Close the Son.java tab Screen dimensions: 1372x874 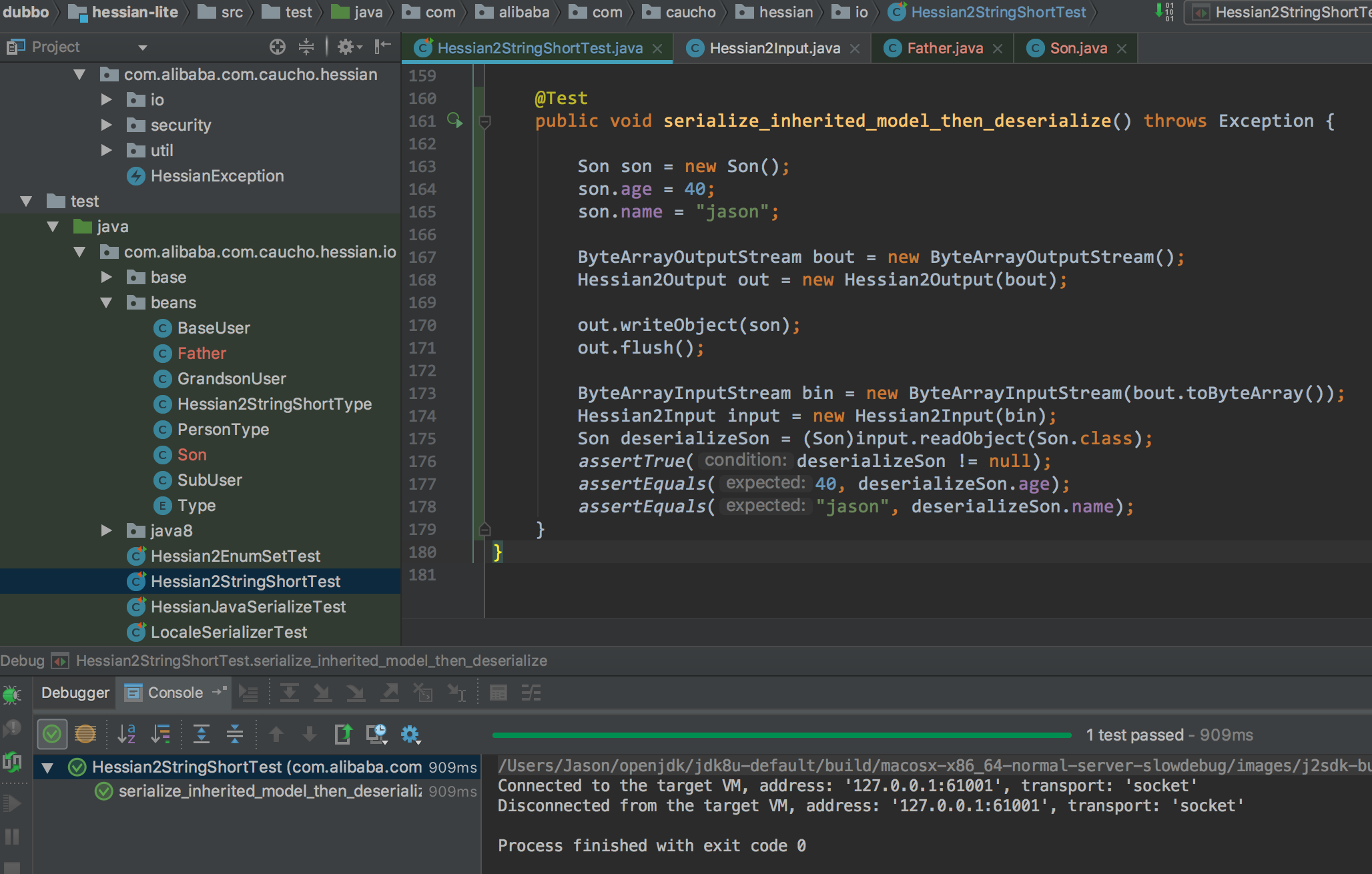point(1122,49)
